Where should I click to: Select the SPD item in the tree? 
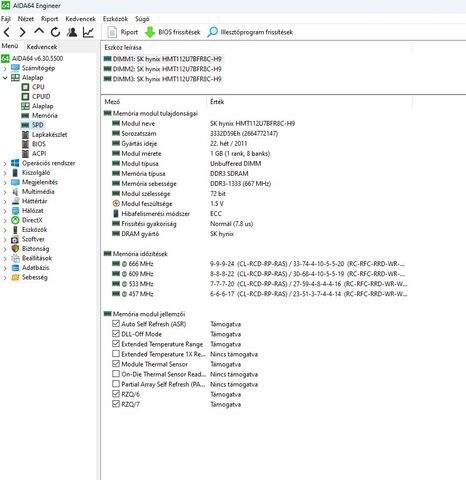[x=38, y=125]
